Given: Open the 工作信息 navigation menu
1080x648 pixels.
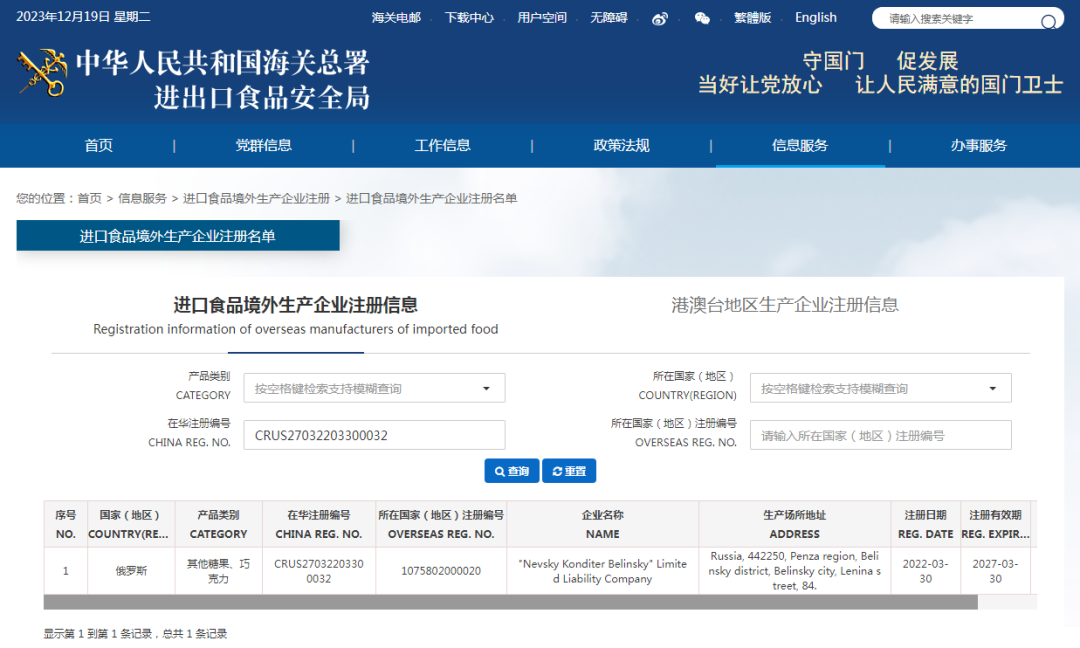Looking at the screenshot, I should pyautogui.click(x=442, y=145).
